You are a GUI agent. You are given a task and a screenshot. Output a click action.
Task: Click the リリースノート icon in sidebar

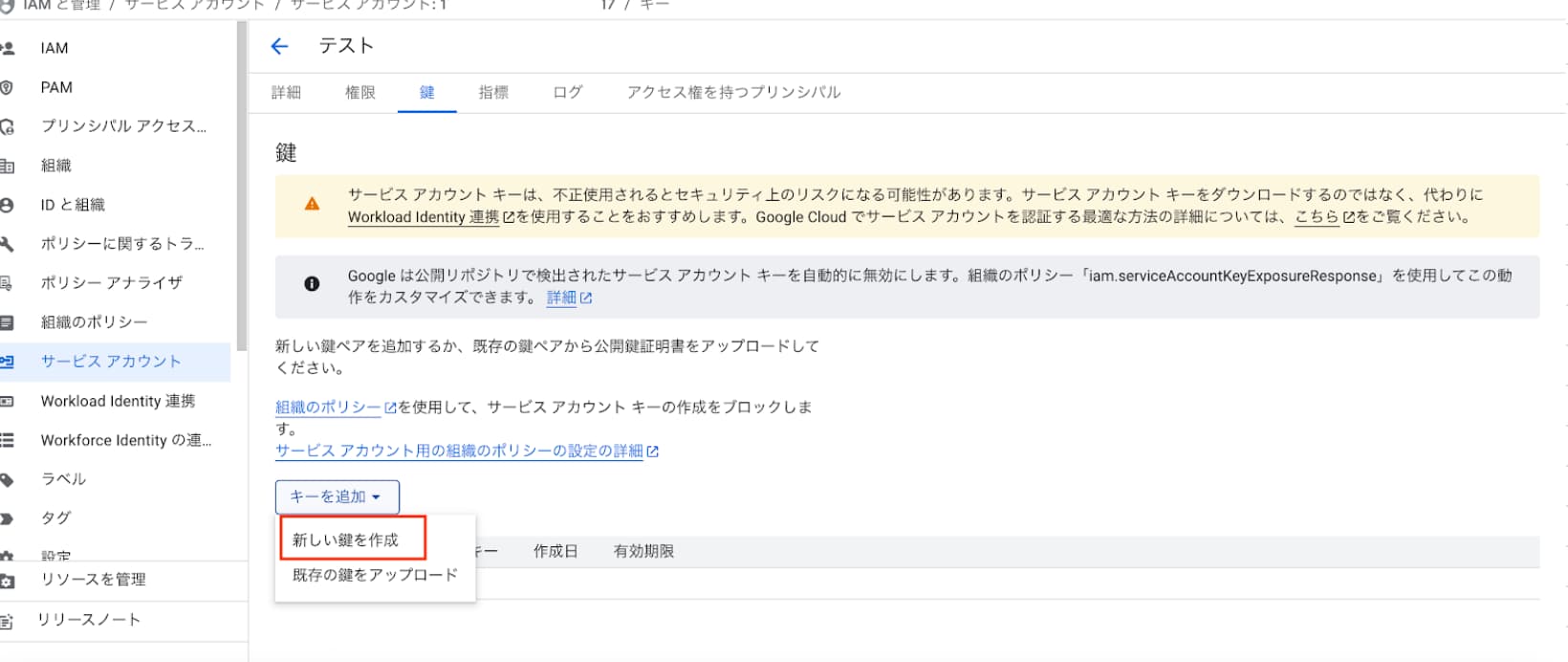[x=7, y=621]
